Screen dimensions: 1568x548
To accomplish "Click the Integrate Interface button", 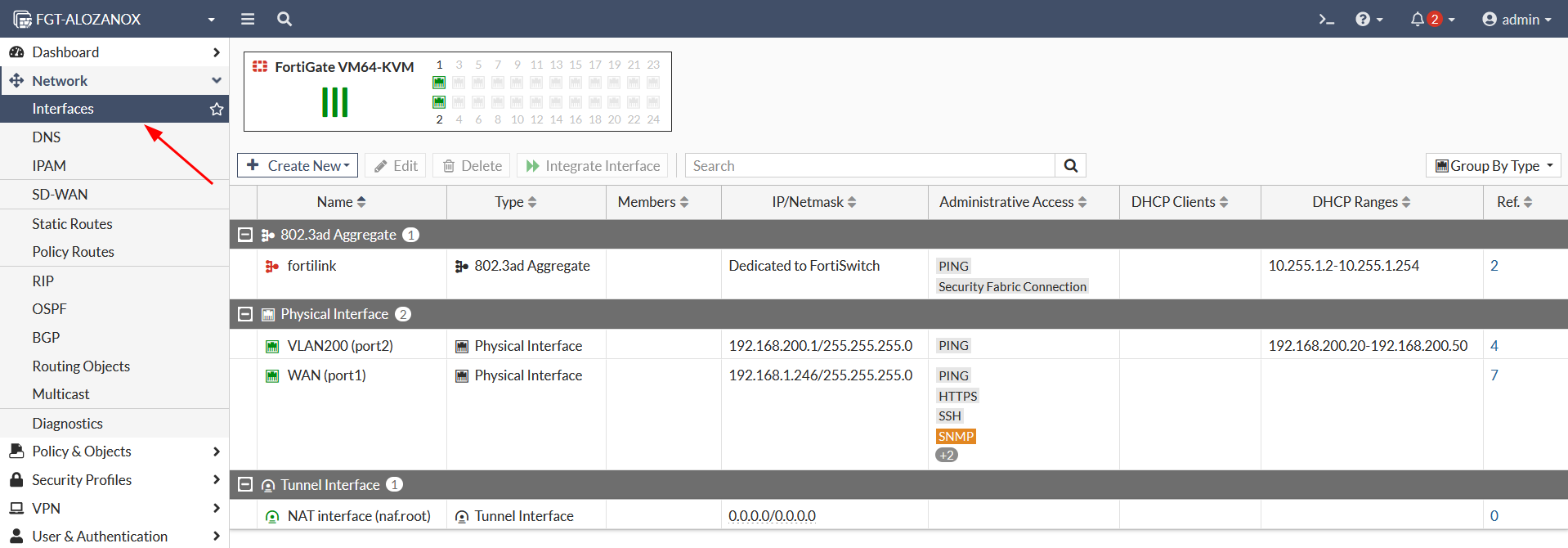I will click(593, 166).
